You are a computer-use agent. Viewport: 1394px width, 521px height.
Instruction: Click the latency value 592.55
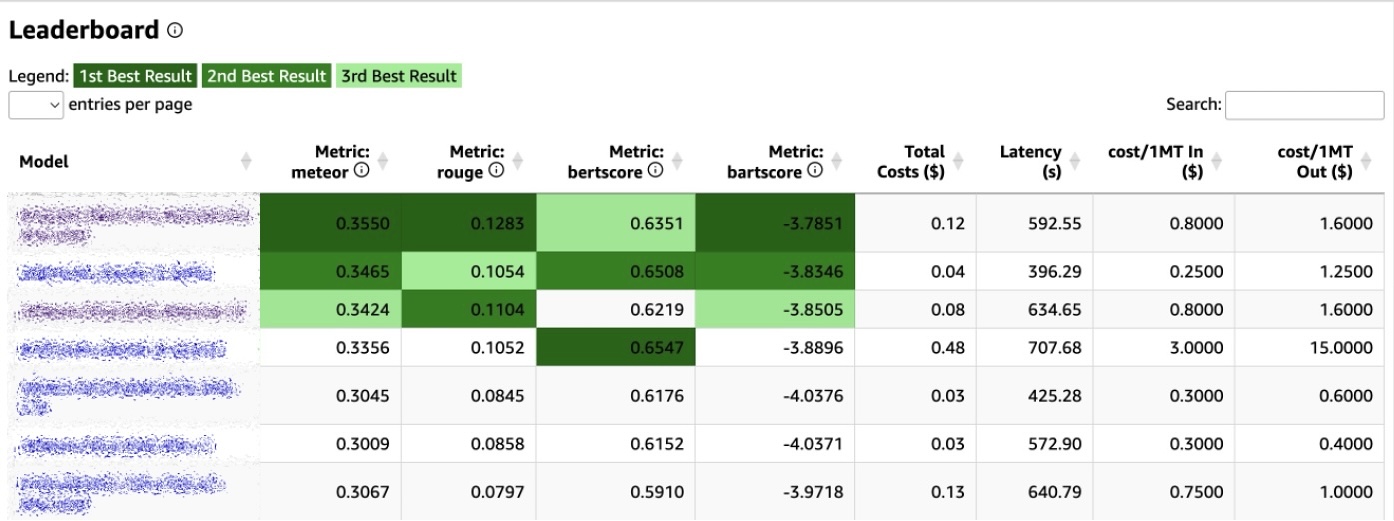click(1055, 223)
